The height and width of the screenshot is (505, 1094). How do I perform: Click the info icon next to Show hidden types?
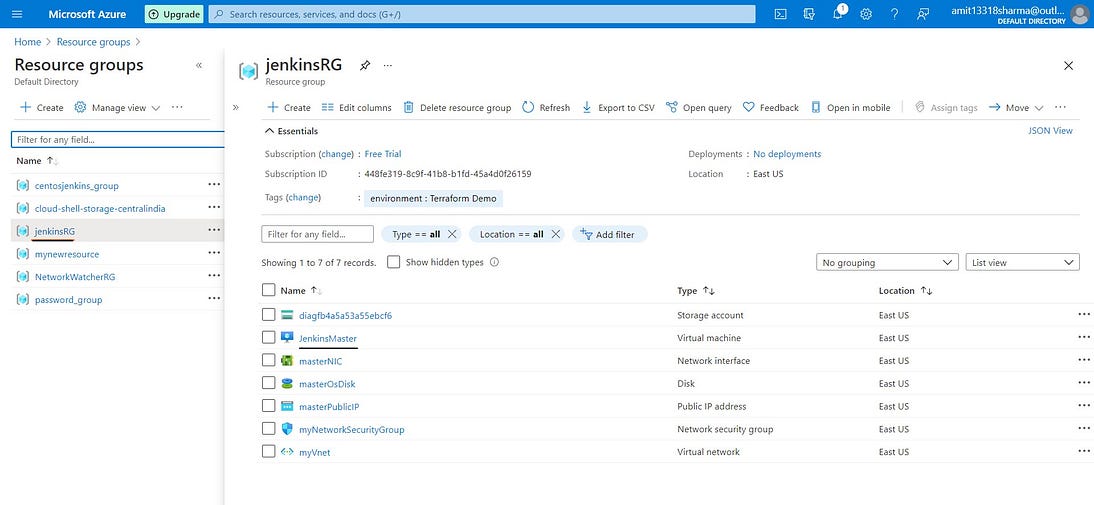pyautogui.click(x=494, y=262)
